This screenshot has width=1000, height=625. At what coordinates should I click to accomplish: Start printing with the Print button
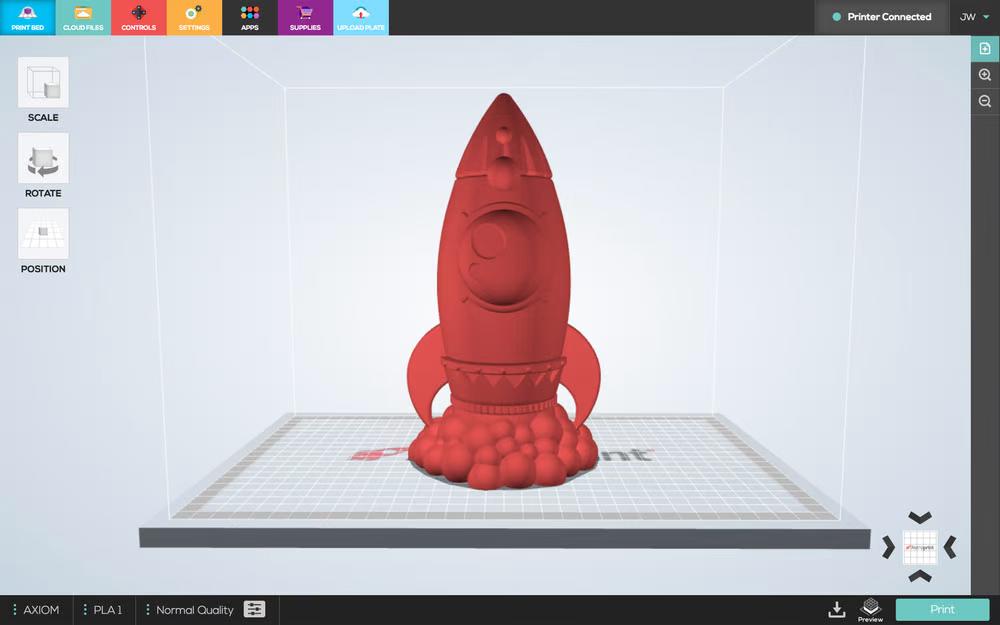coord(940,609)
